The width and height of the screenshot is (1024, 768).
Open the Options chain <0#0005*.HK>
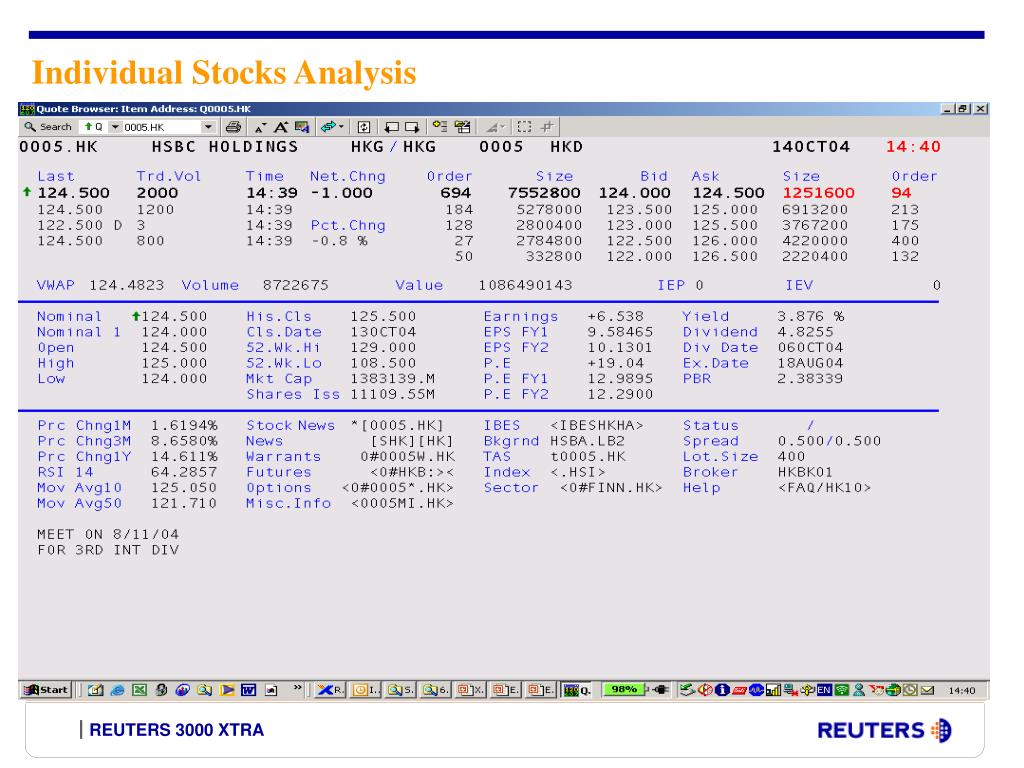coord(397,488)
